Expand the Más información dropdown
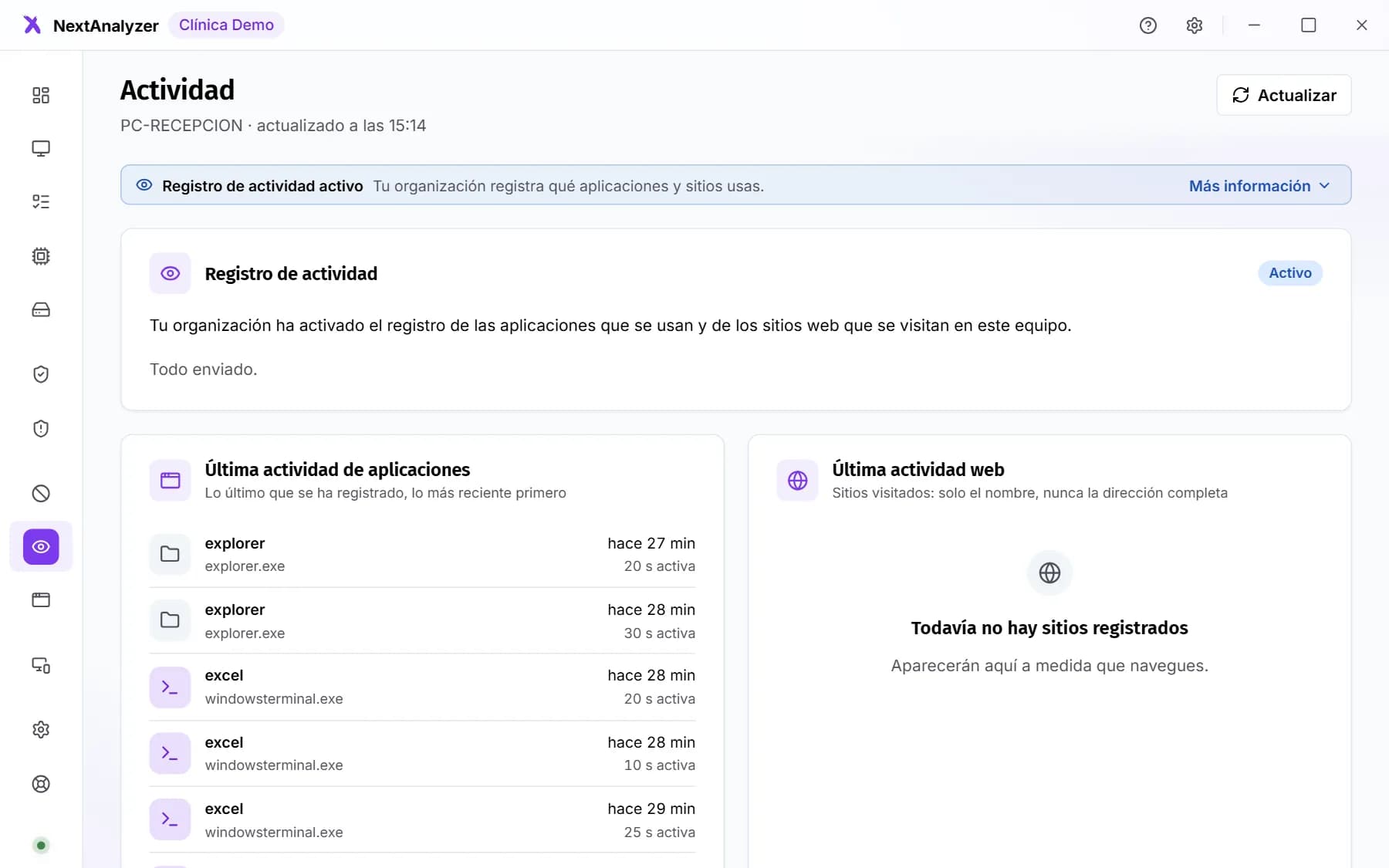1389x868 pixels. 1259,186
